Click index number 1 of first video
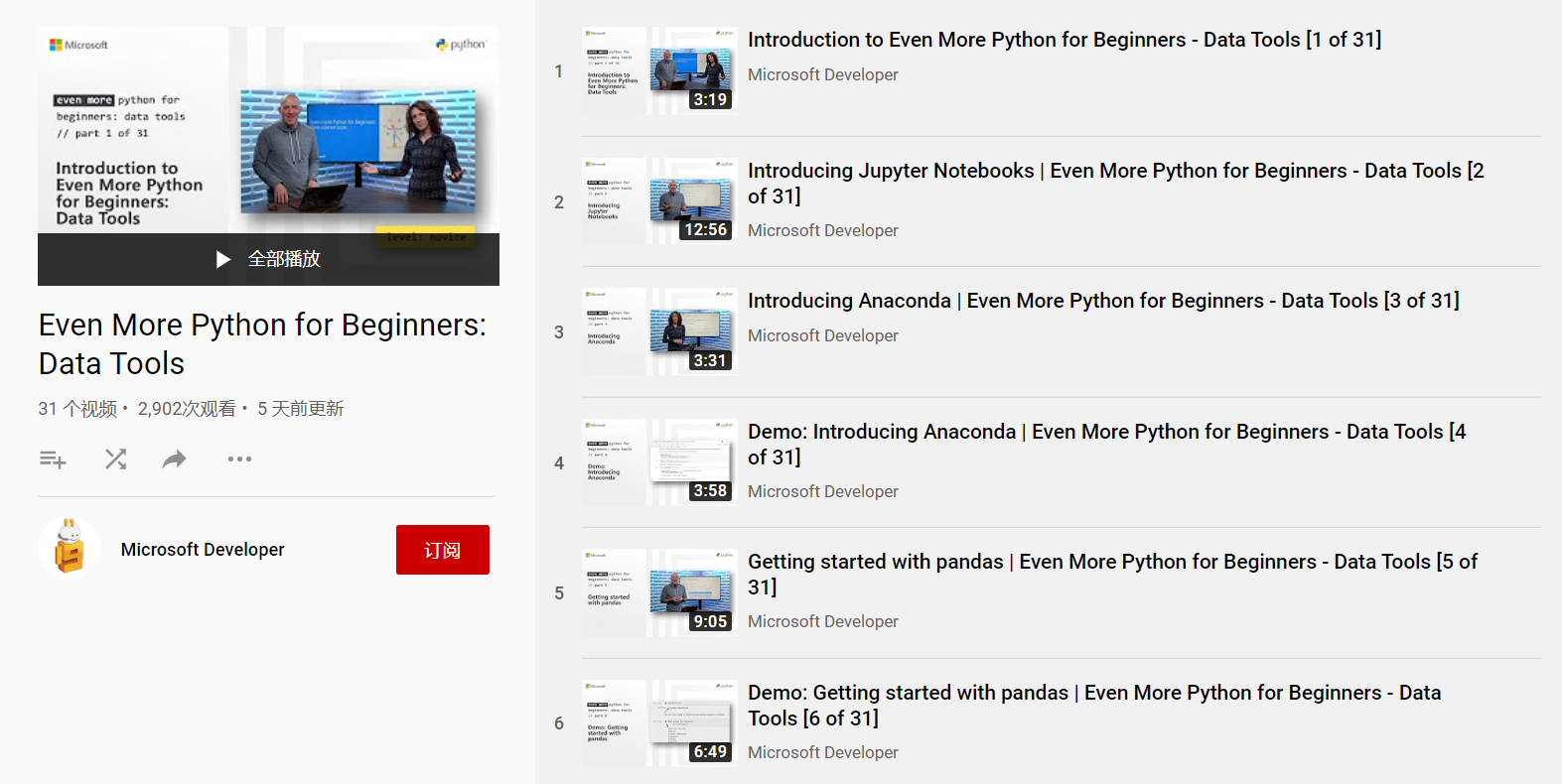The width and height of the screenshot is (1562, 784). coord(558,71)
